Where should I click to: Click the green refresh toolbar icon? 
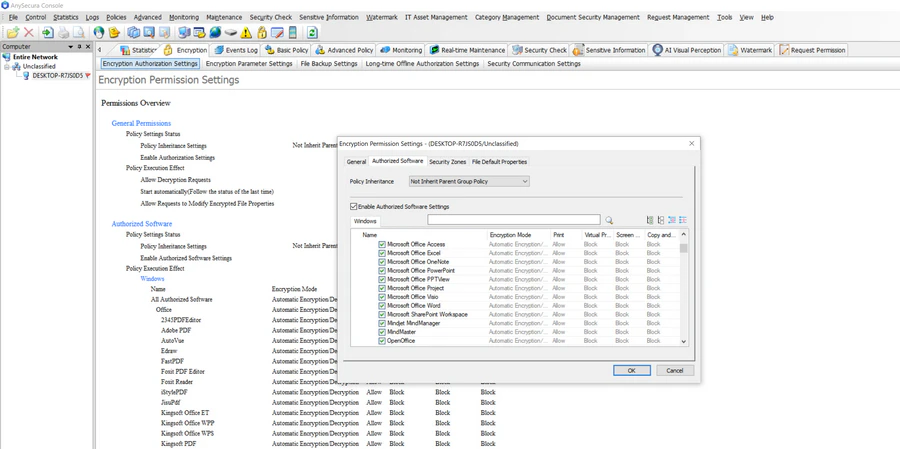312,33
